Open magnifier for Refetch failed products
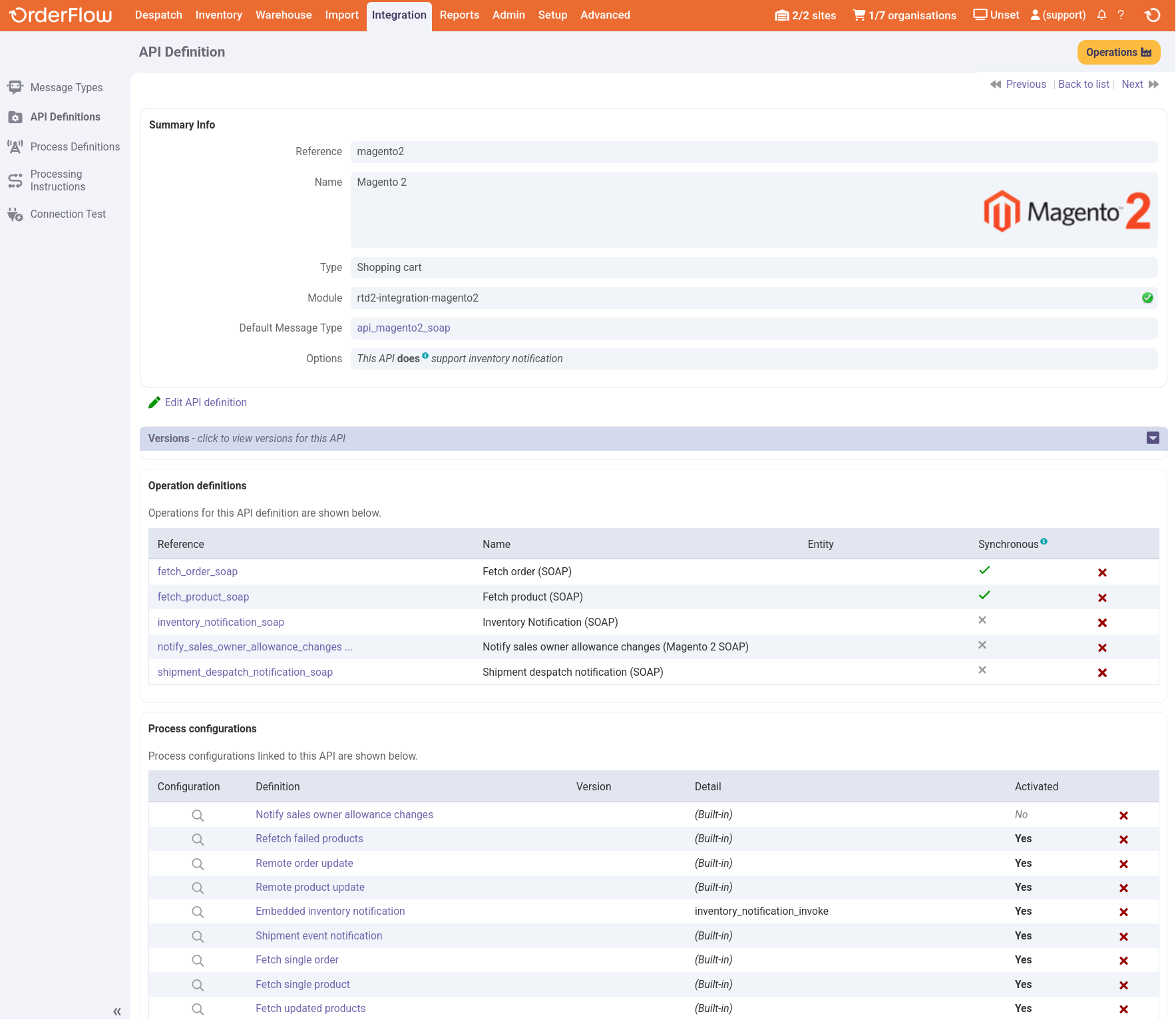 click(198, 840)
